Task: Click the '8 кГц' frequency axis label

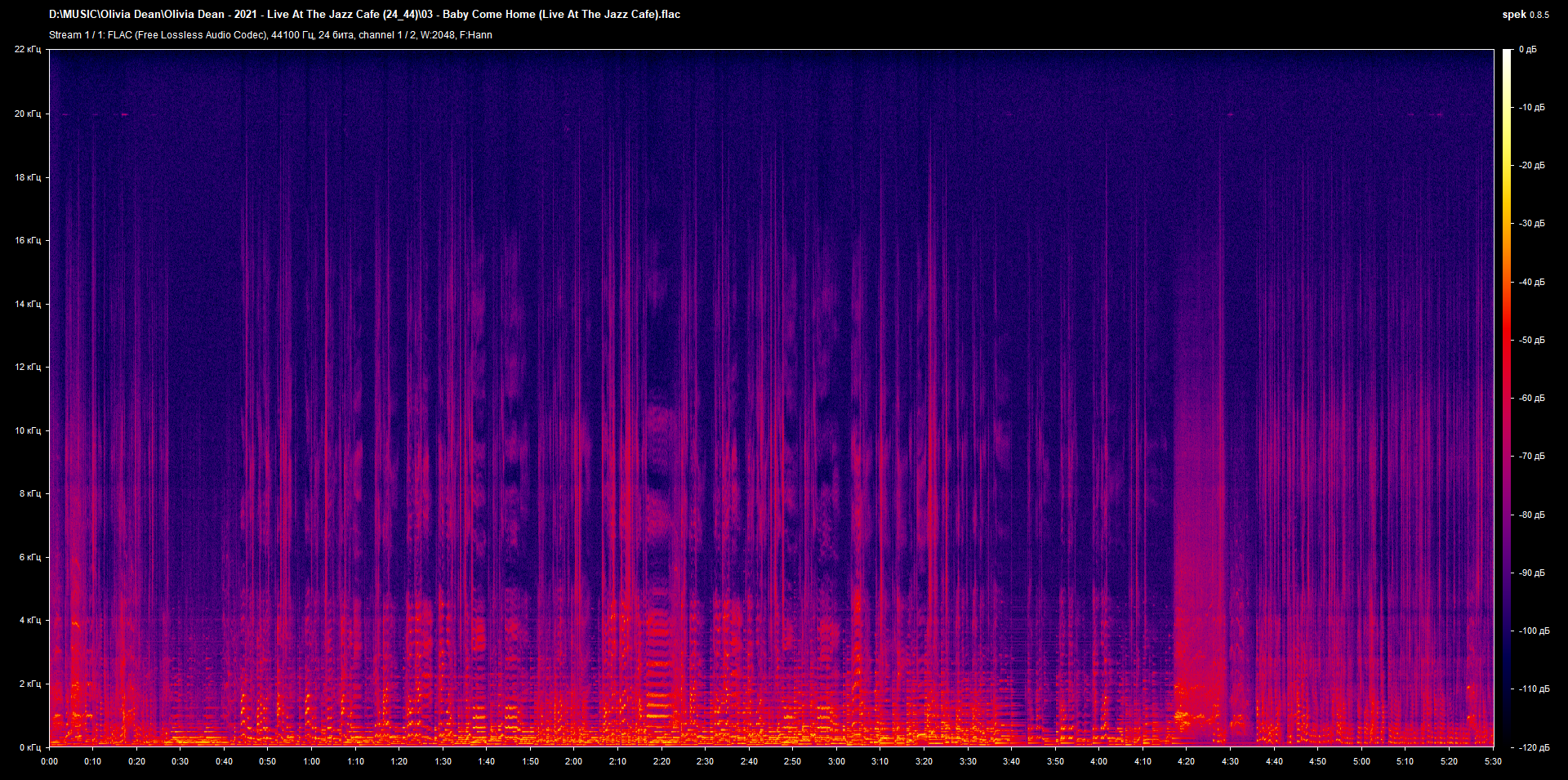Action: (x=30, y=493)
